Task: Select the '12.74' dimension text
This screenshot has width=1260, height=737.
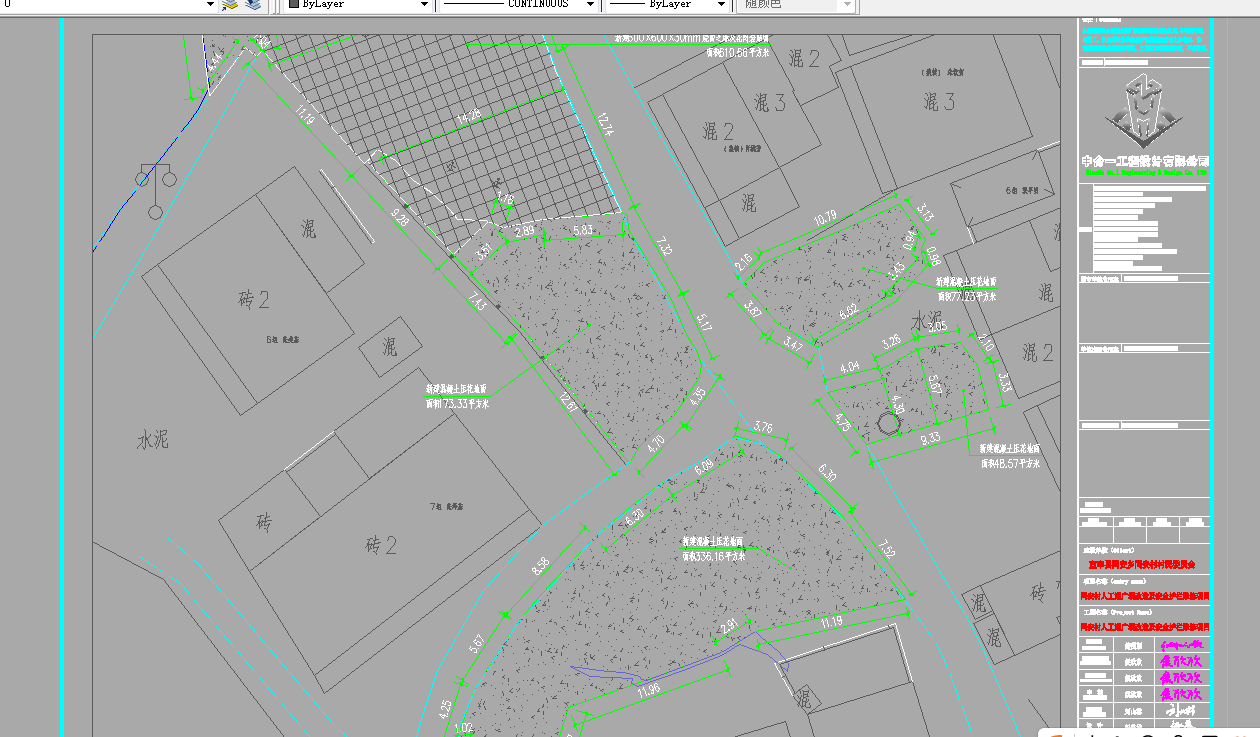Action: click(x=603, y=124)
